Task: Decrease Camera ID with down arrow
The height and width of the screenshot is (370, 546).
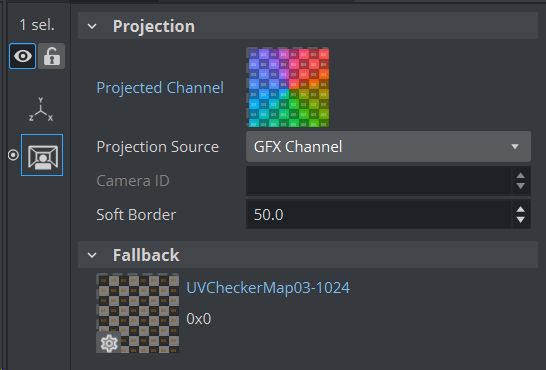Action: pos(521,186)
